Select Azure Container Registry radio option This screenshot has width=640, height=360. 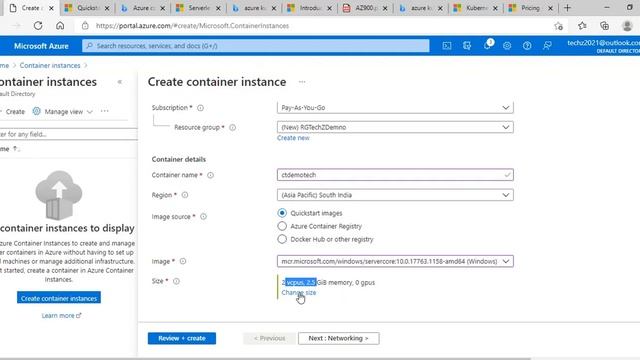[x=282, y=226]
